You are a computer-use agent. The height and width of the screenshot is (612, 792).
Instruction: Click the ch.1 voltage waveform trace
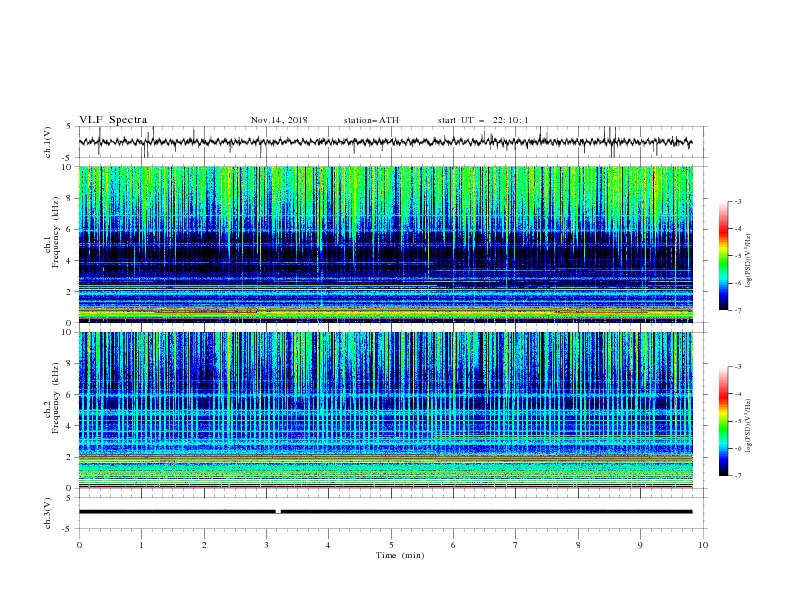[385, 142]
